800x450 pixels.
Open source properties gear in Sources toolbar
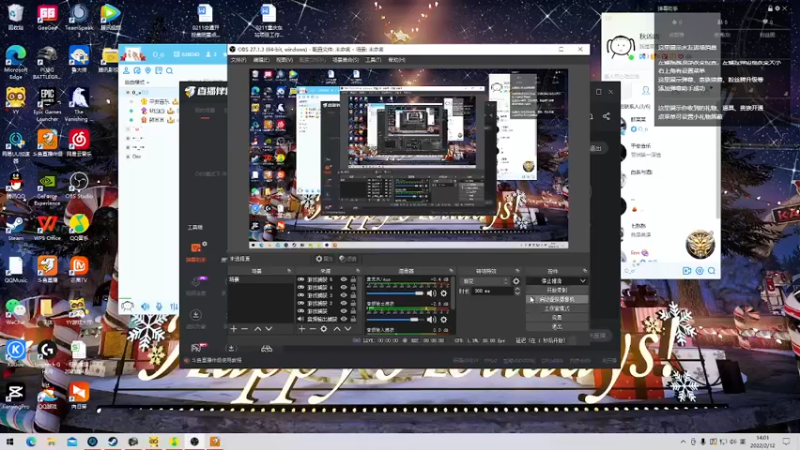pyautogui.click(x=323, y=329)
